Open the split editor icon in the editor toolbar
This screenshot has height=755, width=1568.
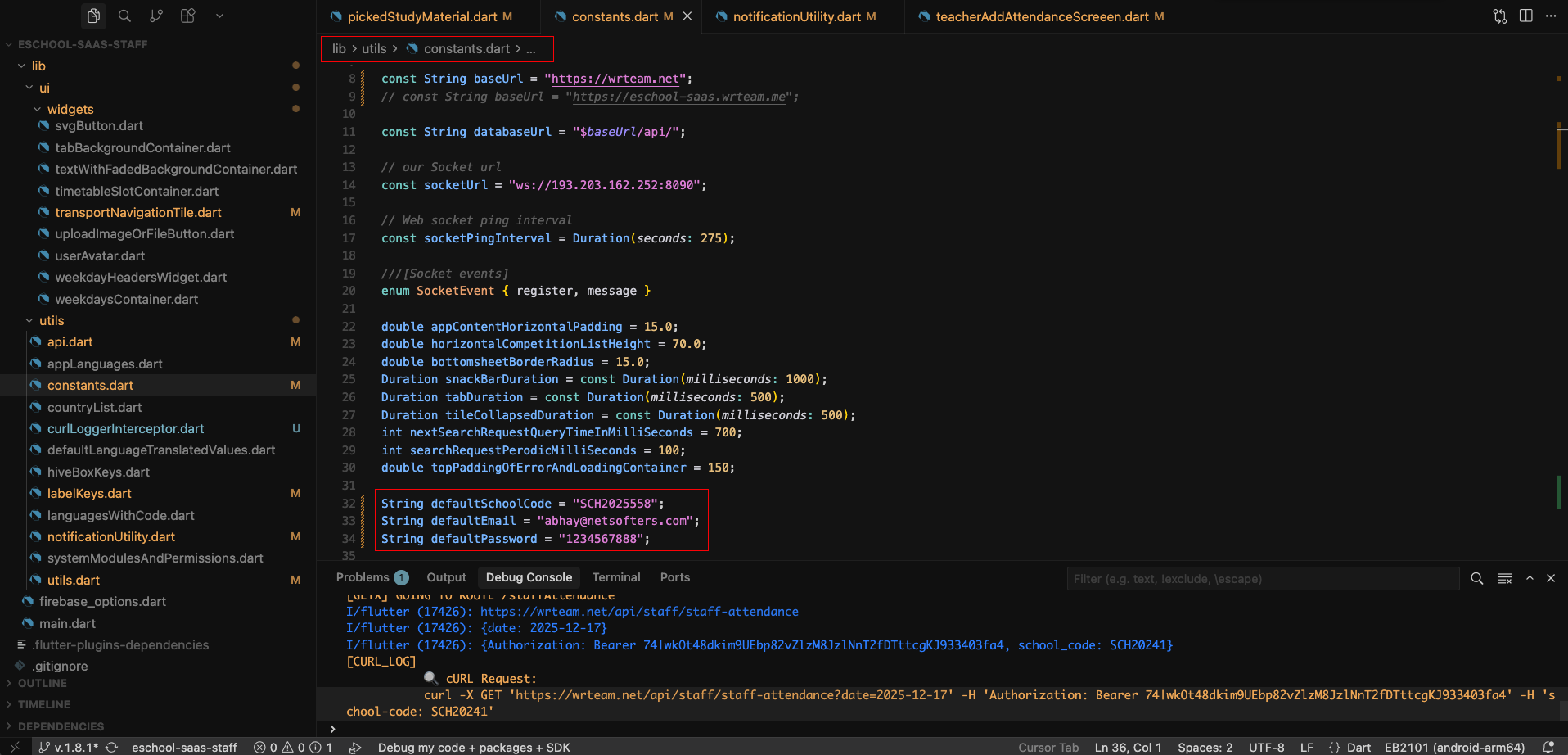1526,16
